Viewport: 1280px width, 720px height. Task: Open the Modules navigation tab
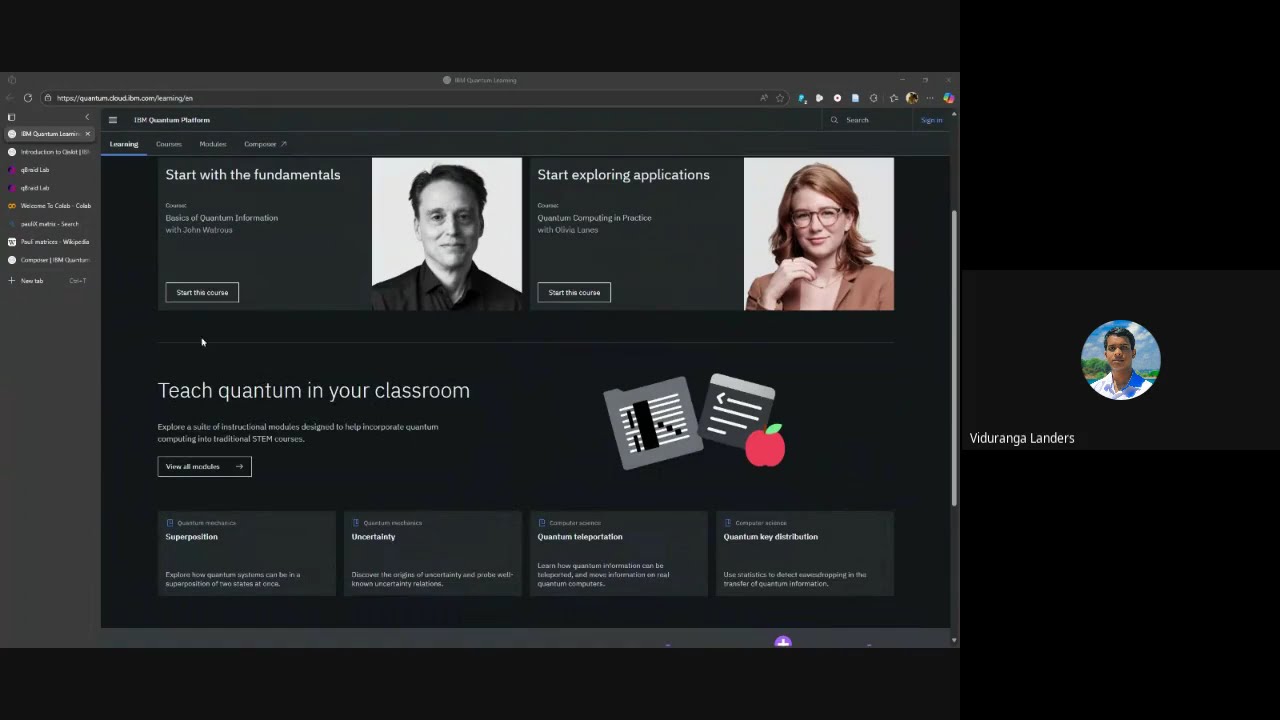[x=213, y=144]
